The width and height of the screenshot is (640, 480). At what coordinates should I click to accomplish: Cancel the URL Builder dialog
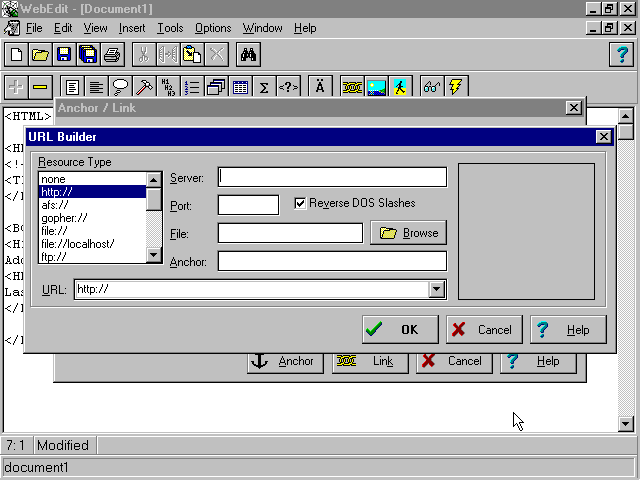(483, 329)
